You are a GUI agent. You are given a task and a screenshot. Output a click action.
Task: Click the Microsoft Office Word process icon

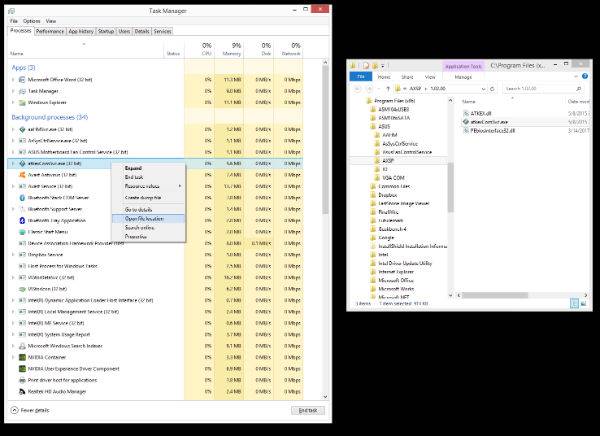click(x=22, y=80)
